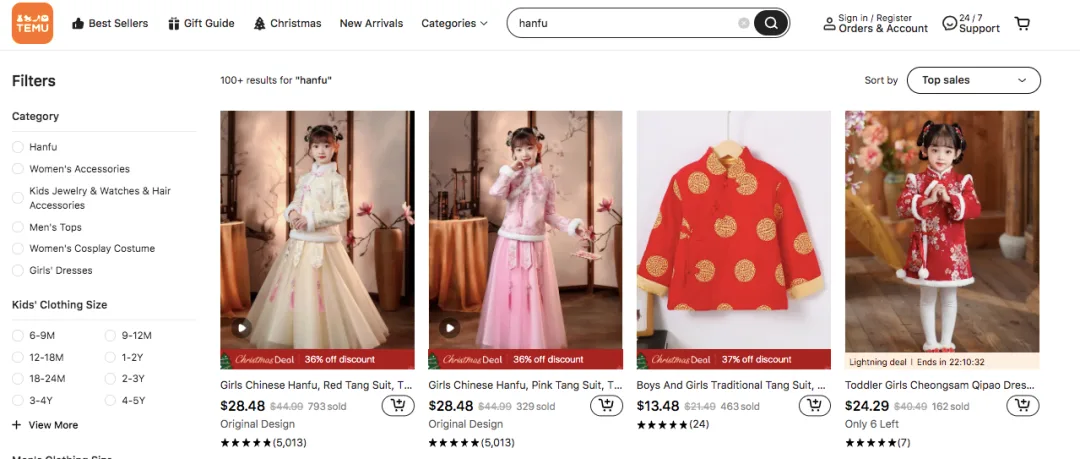Expand the Categories menu
1080x459 pixels.
tap(455, 23)
